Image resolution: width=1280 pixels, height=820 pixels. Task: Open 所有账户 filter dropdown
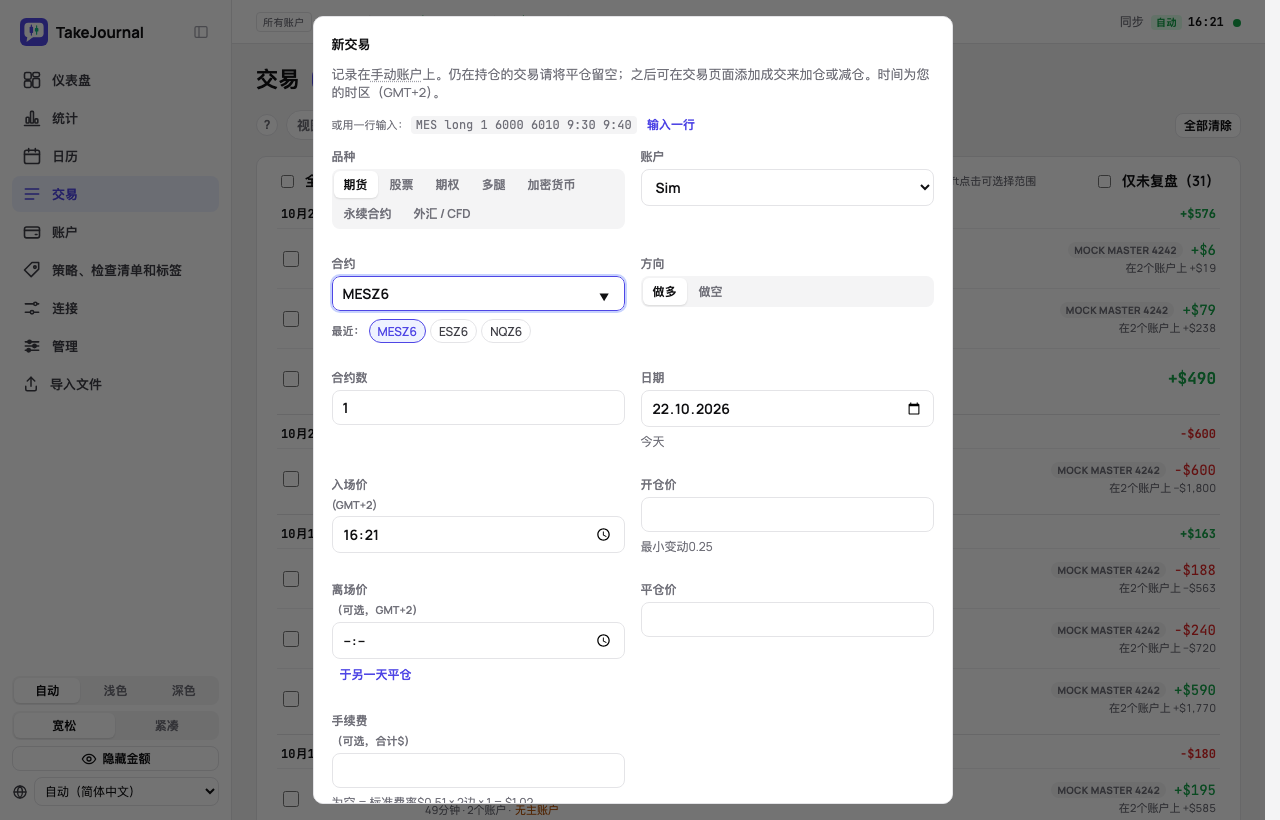284,22
